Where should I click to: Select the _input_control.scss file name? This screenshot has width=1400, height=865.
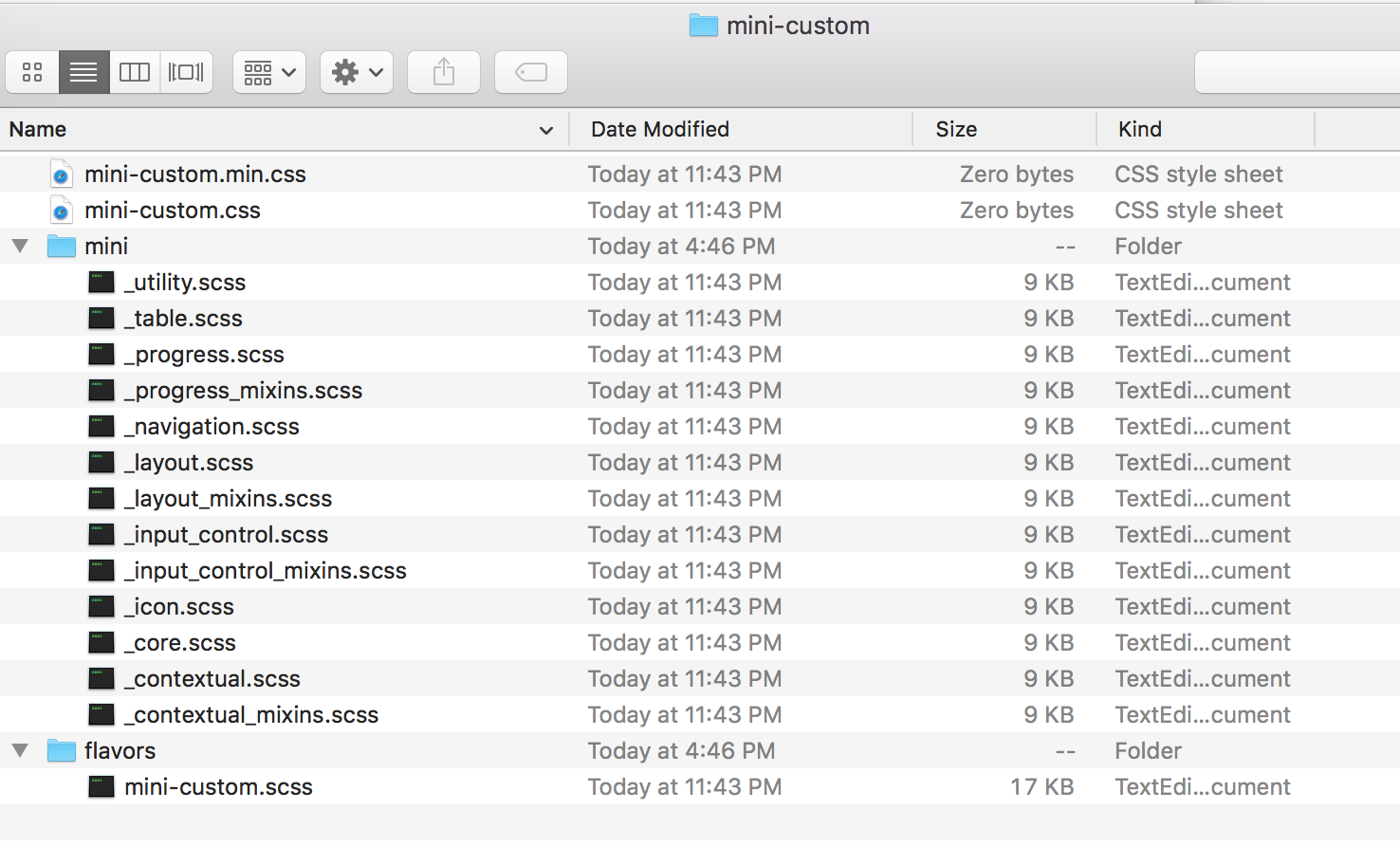[227, 535]
